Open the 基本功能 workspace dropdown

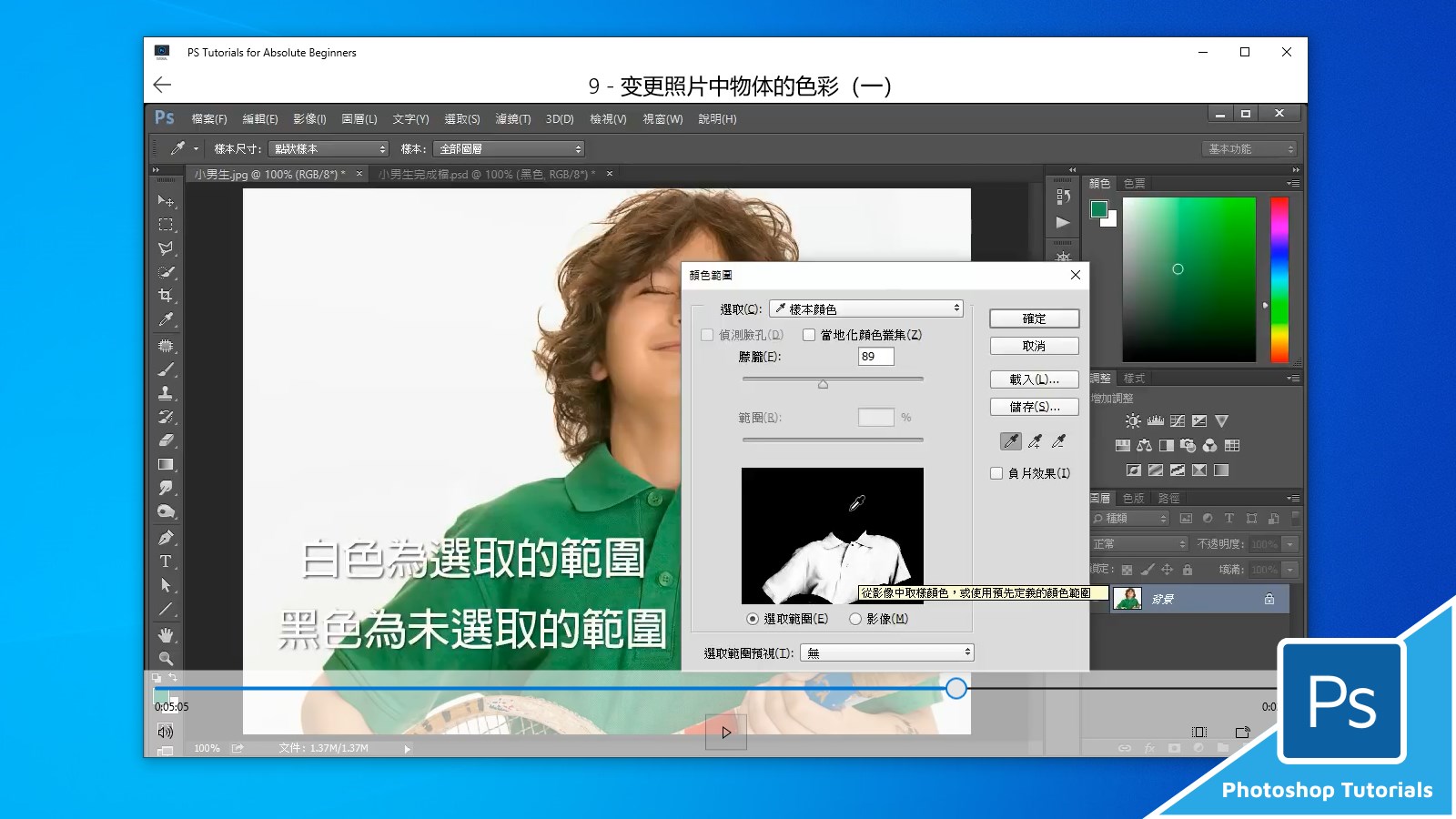point(1249,148)
